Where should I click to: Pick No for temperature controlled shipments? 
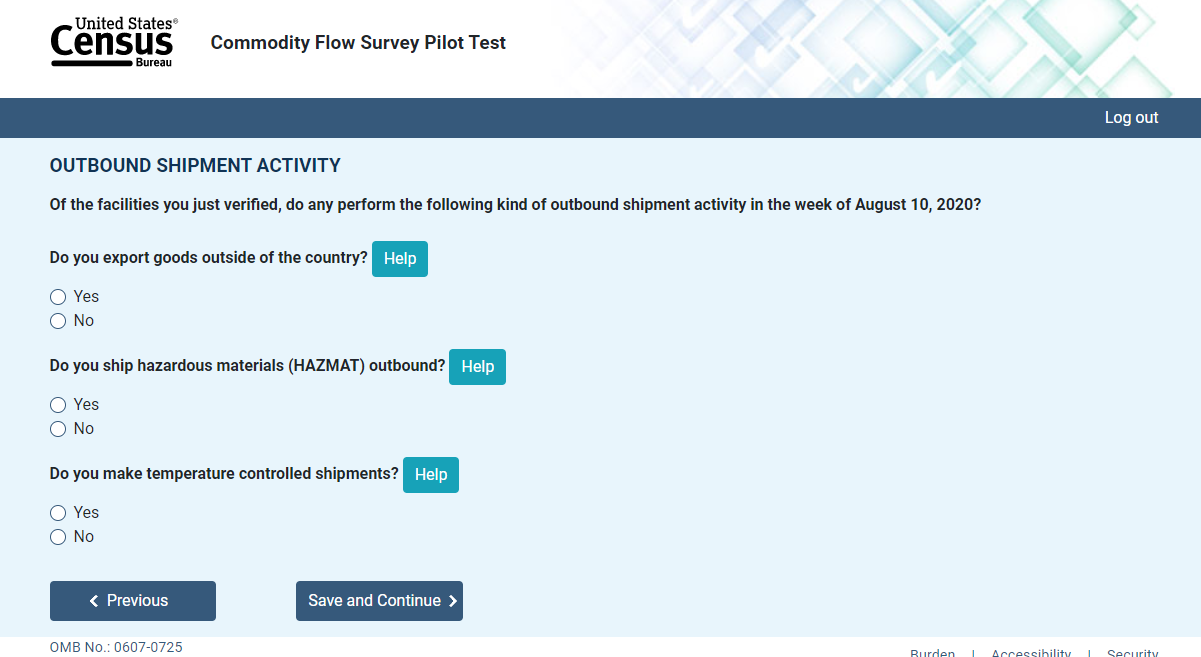(58, 537)
